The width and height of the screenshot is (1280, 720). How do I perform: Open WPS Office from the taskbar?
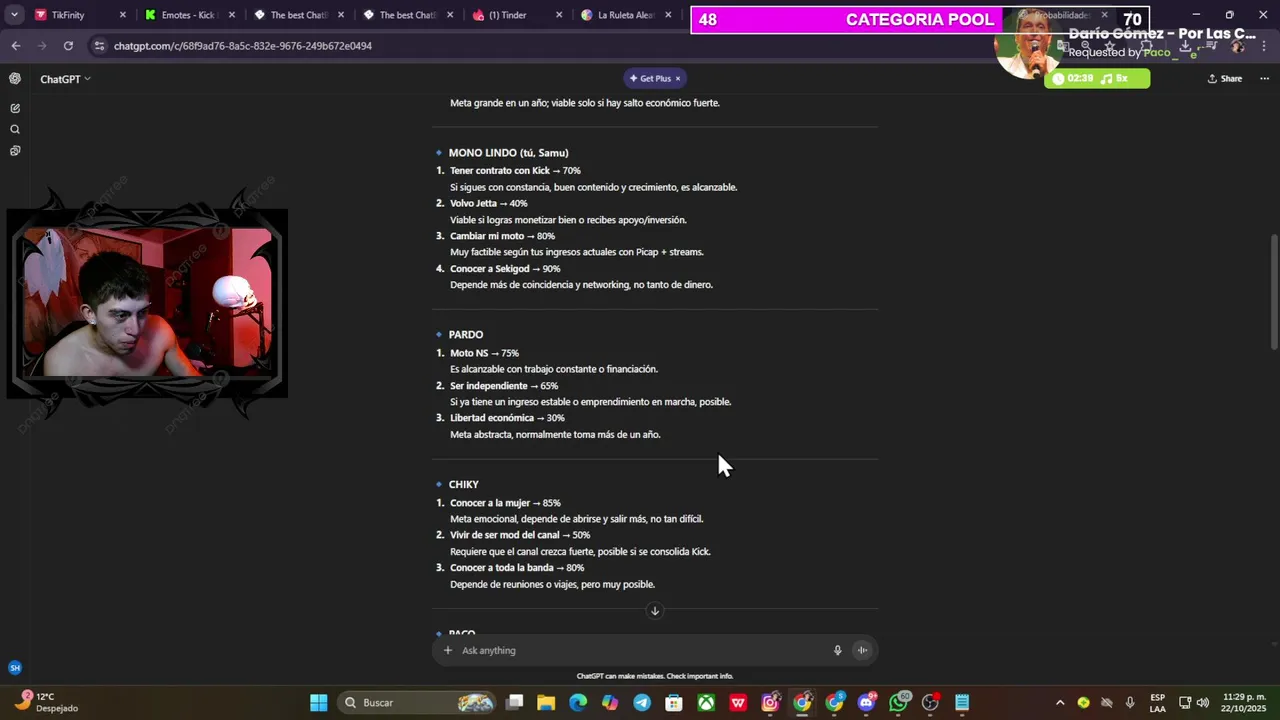coord(738,703)
